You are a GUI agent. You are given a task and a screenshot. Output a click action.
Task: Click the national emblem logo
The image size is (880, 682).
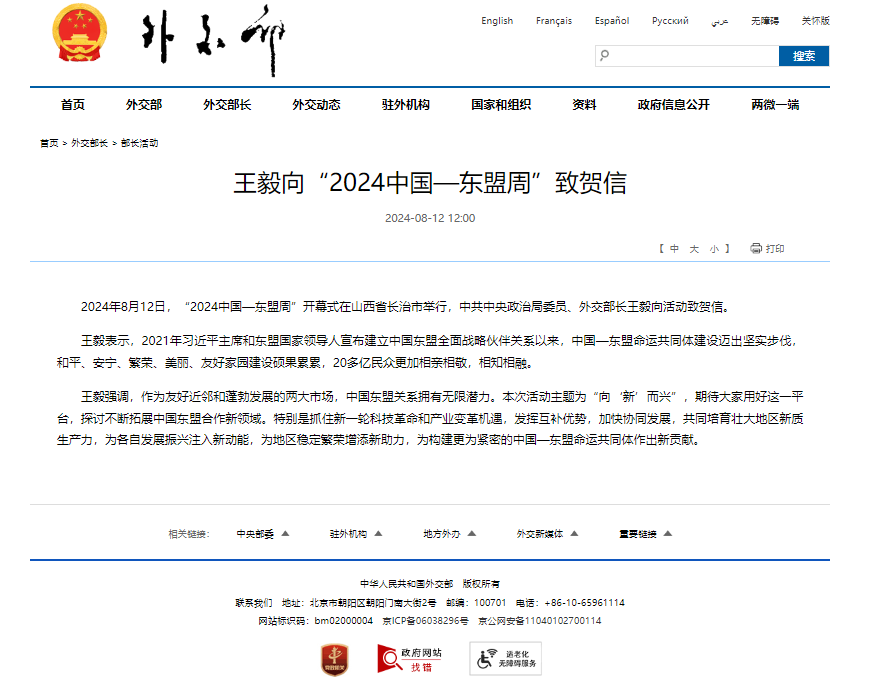tap(77, 38)
